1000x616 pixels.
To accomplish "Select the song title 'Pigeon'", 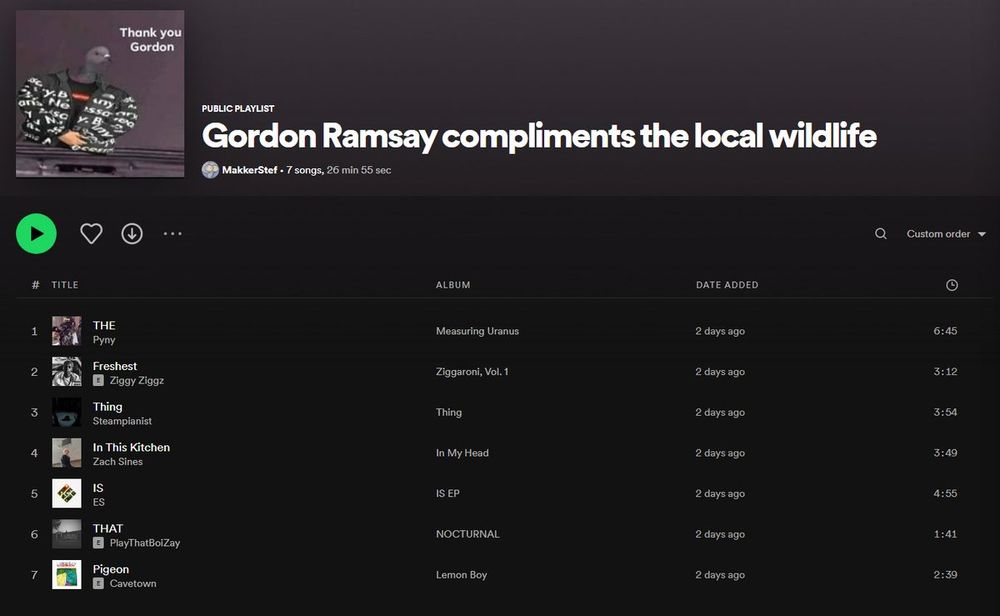I will 111,569.
